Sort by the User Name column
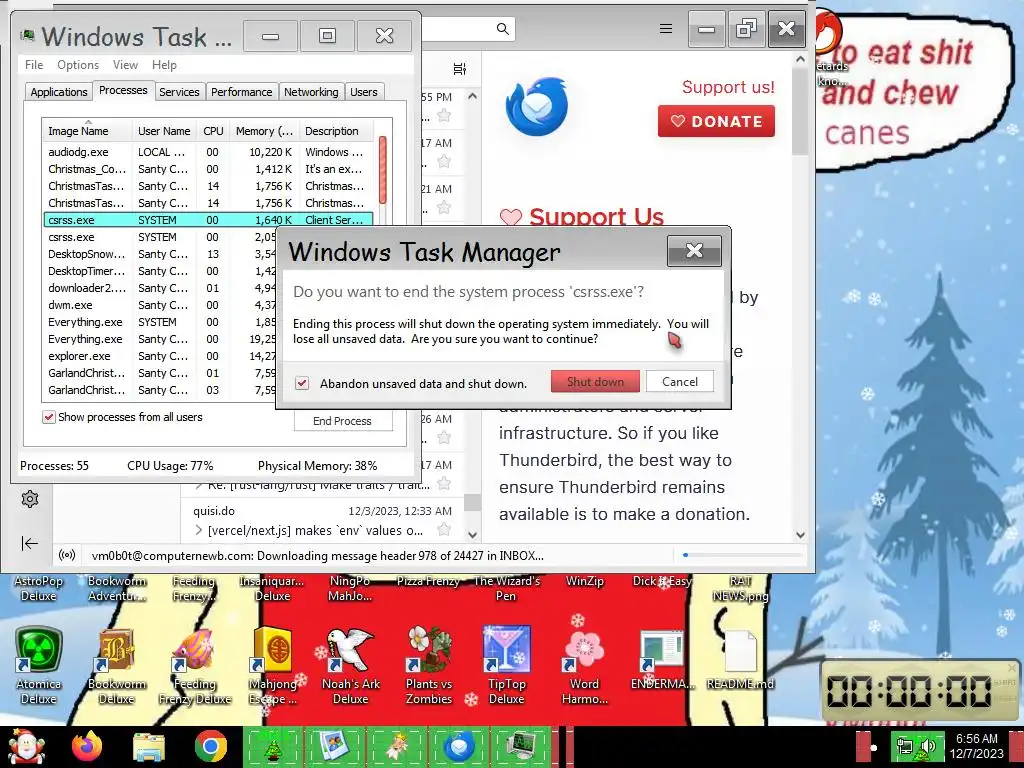The width and height of the screenshot is (1024, 768). point(165,131)
